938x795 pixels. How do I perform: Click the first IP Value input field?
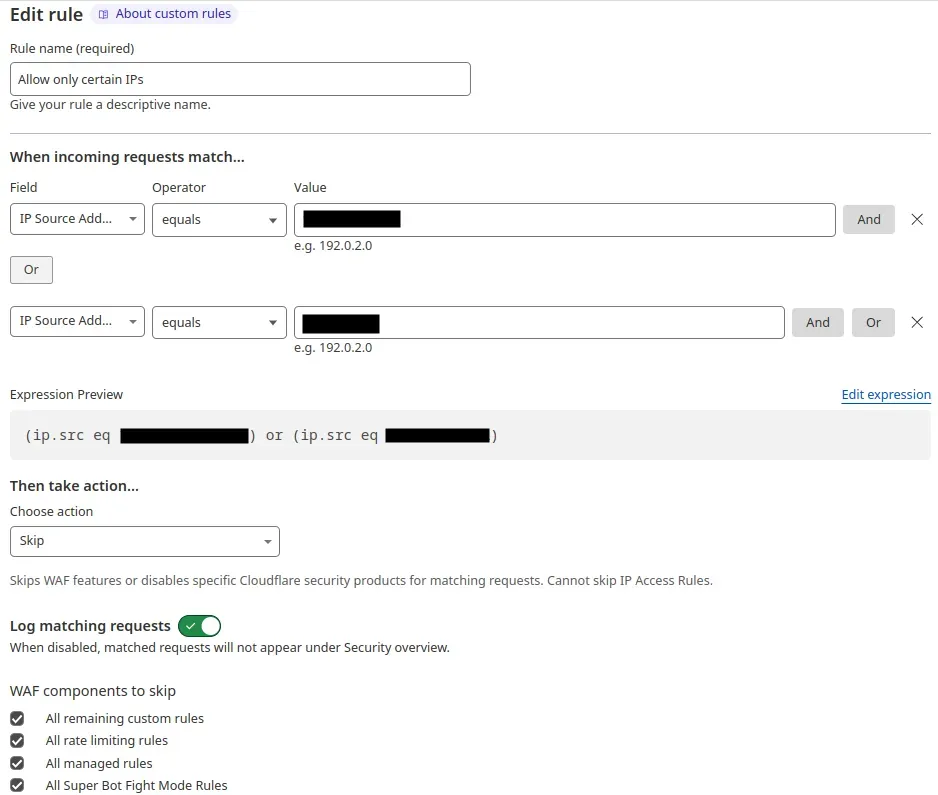pyautogui.click(x=564, y=219)
